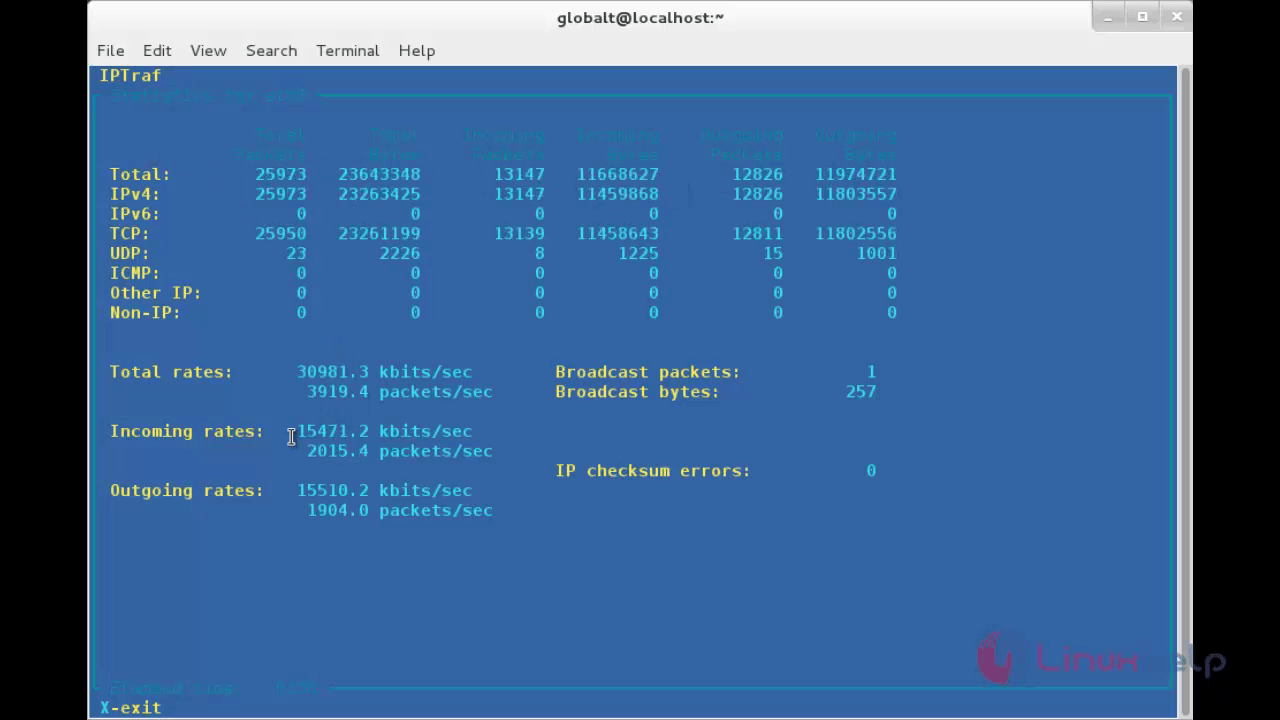Screen dimensions: 1280x720
Task: Click total outgoing bytes 11974721
Action: (856, 174)
